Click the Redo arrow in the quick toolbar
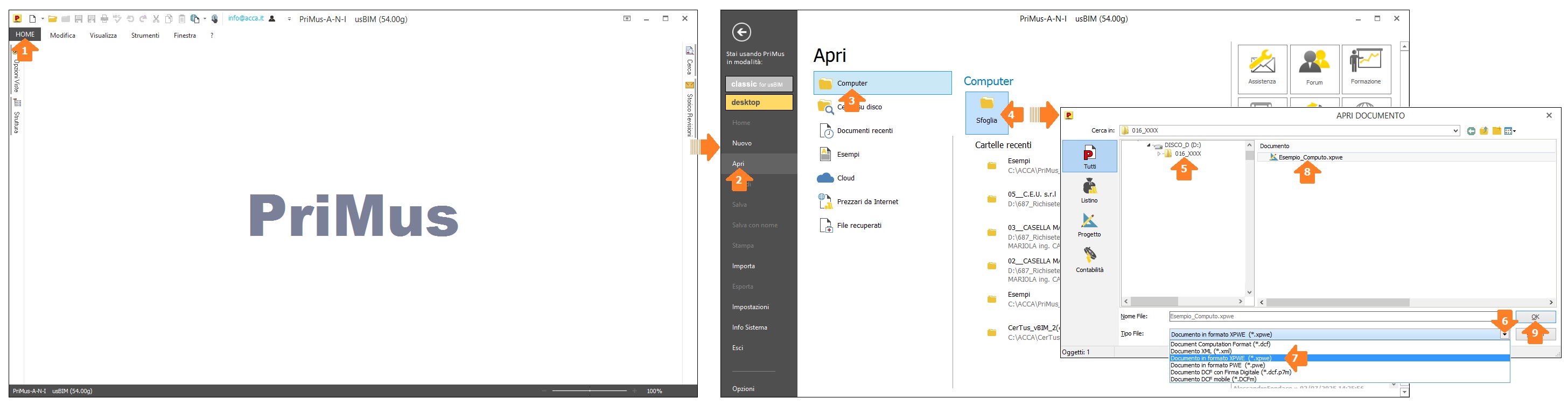 [x=143, y=19]
